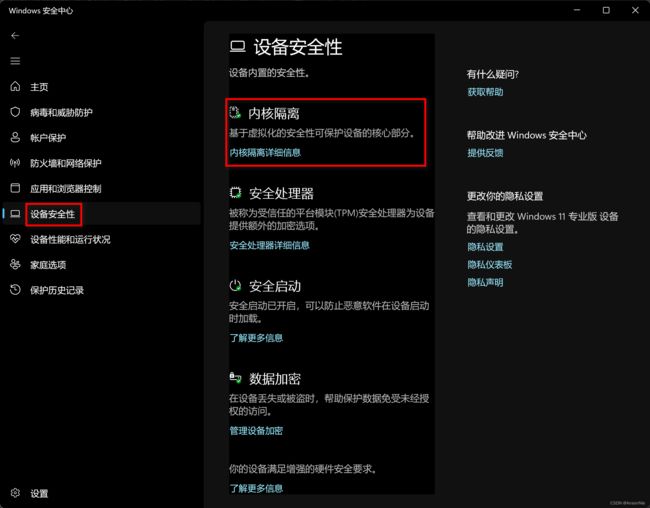Click 获取帮助 link

click(485, 92)
